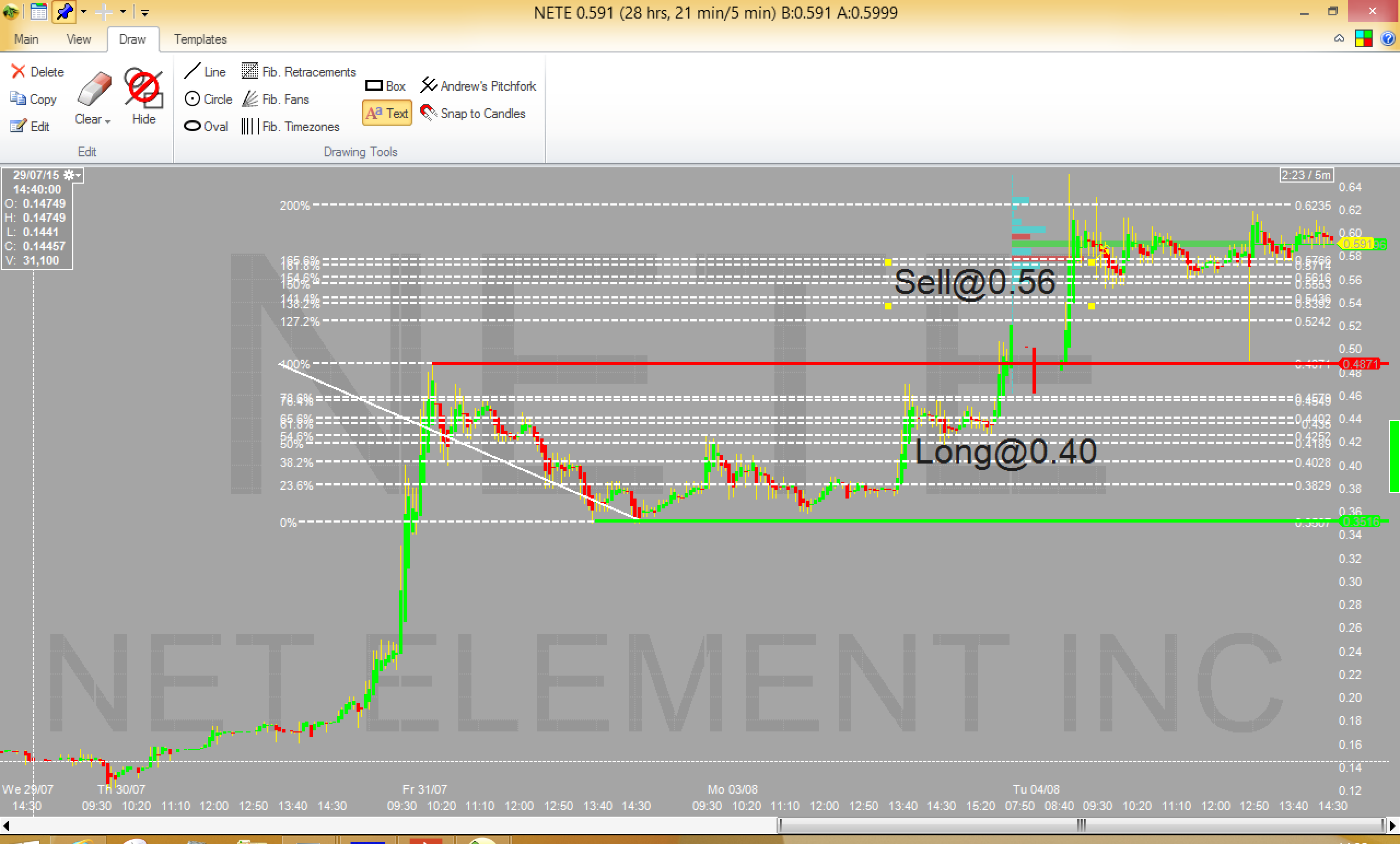
Task: Open the pushpin dropdown arrow
Action: 84,12
